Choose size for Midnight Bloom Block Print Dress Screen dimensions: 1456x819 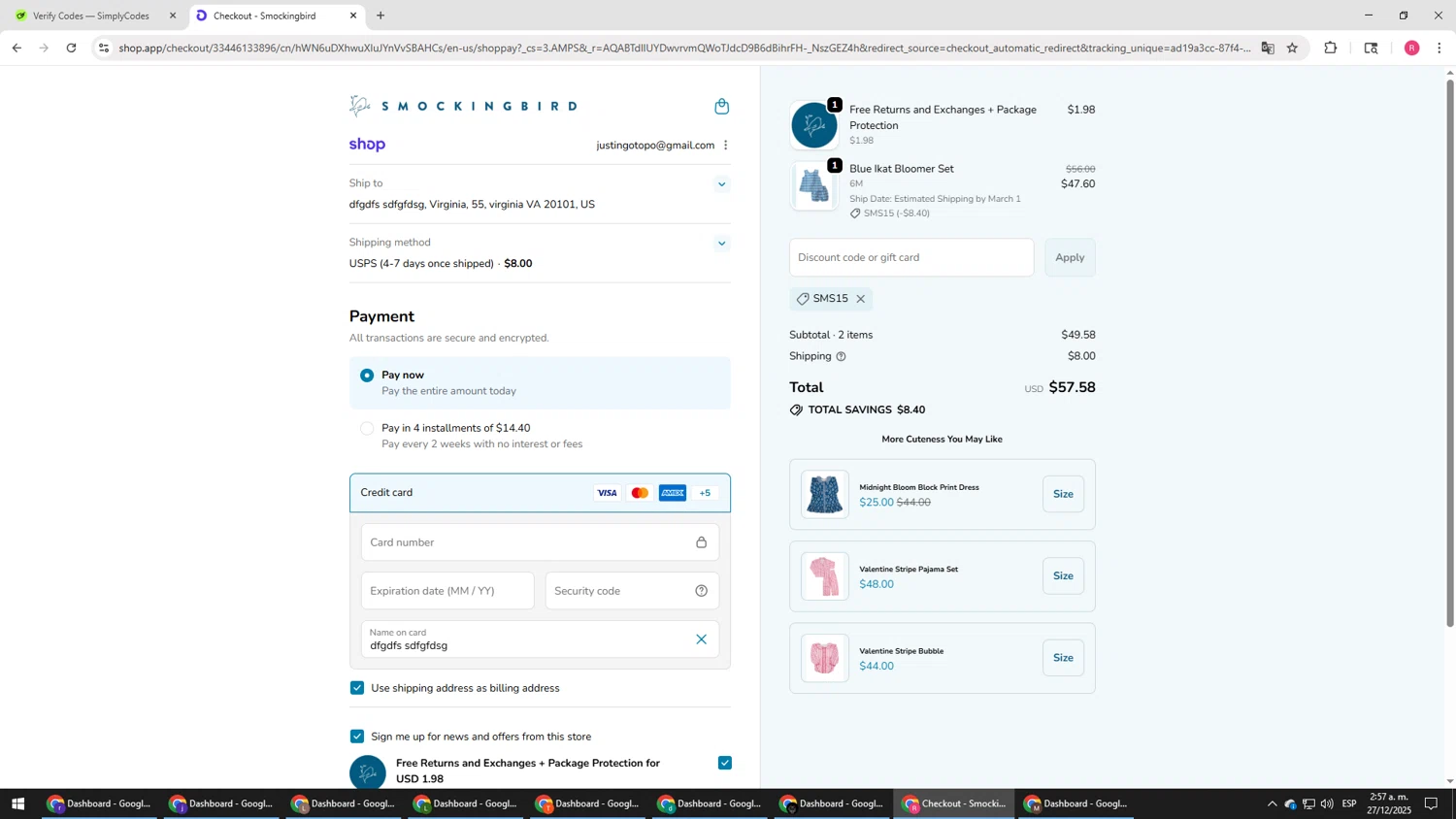pyautogui.click(x=1064, y=494)
